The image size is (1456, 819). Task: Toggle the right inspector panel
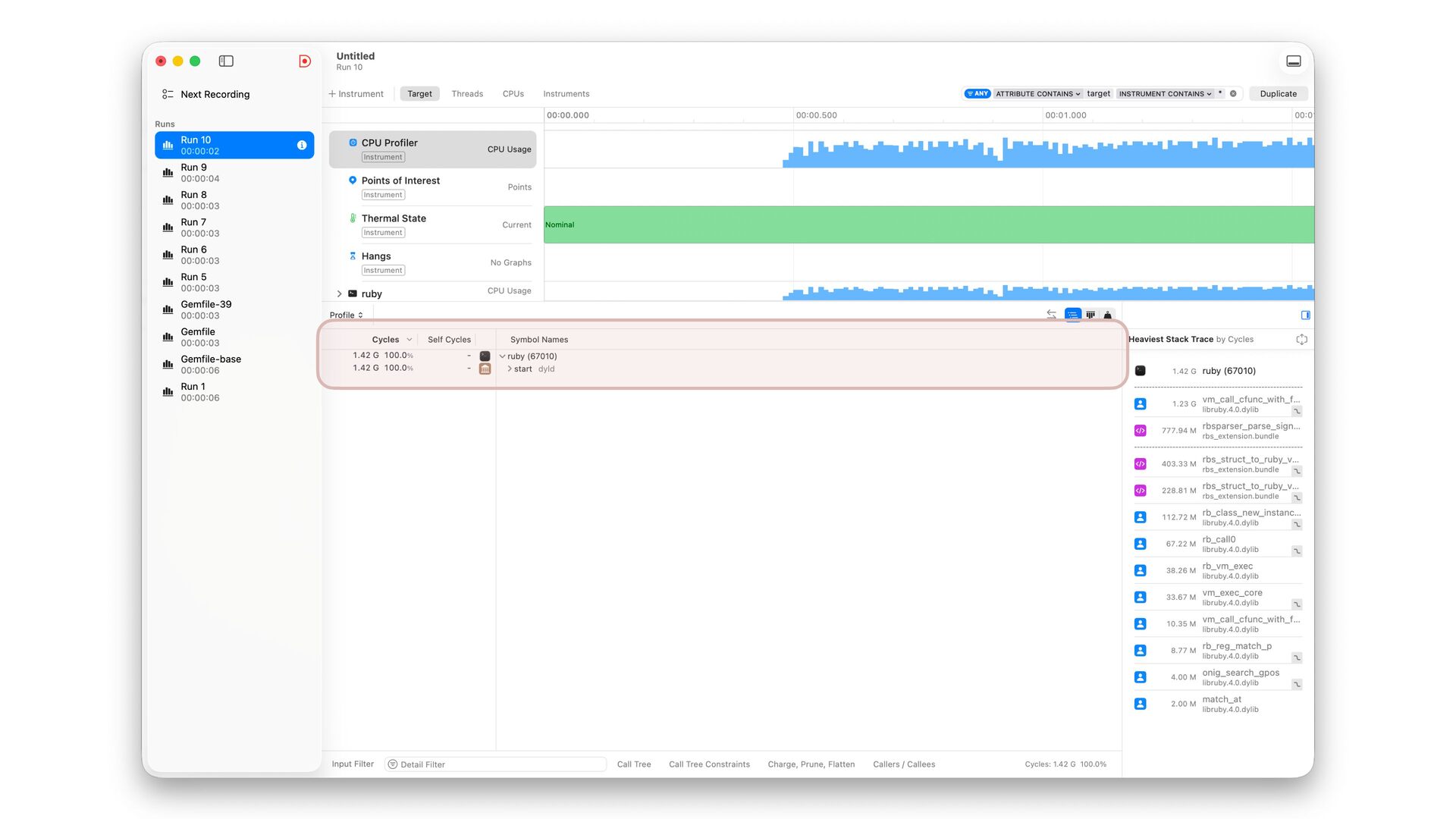coord(1305,315)
